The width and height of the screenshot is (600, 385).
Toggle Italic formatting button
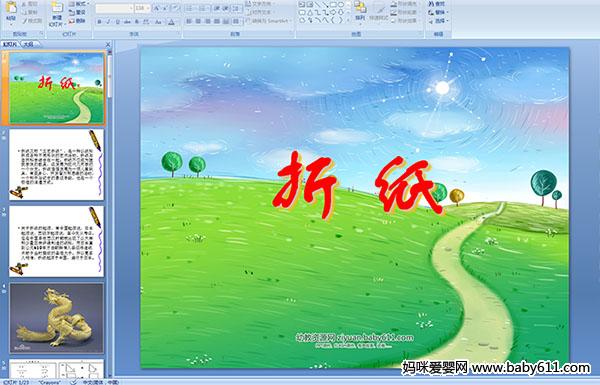coord(108,22)
